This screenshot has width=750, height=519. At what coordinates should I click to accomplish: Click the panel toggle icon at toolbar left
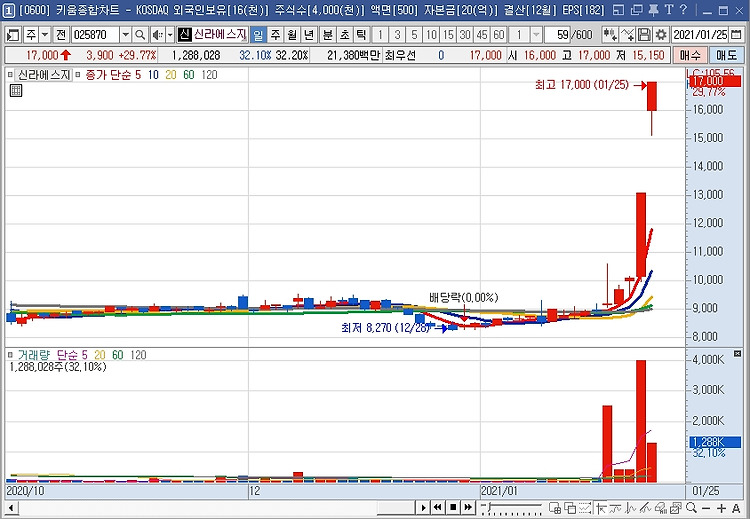tap(13, 34)
